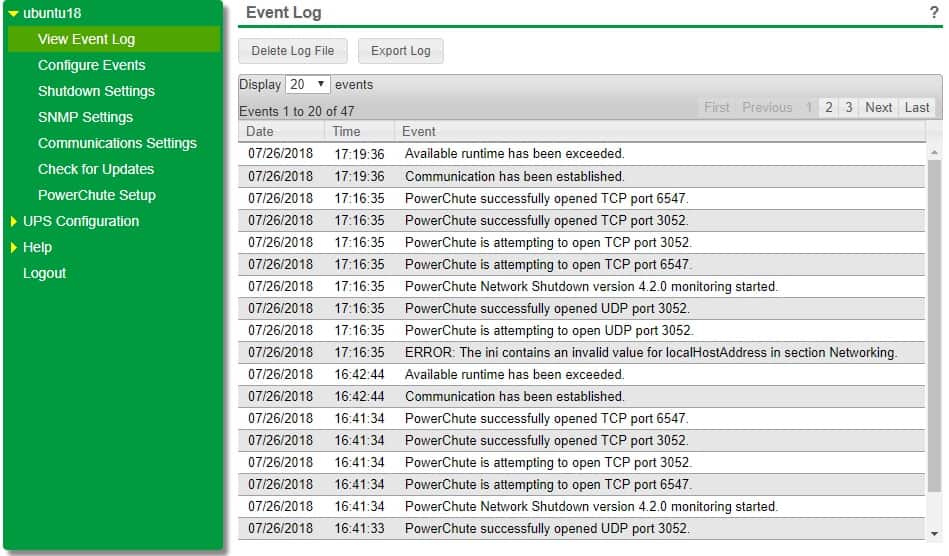Select 16:41:34 successfully opened TCP port 3052
This screenshot has height=556, width=949.
pyautogui.click(x=582, y=440)
